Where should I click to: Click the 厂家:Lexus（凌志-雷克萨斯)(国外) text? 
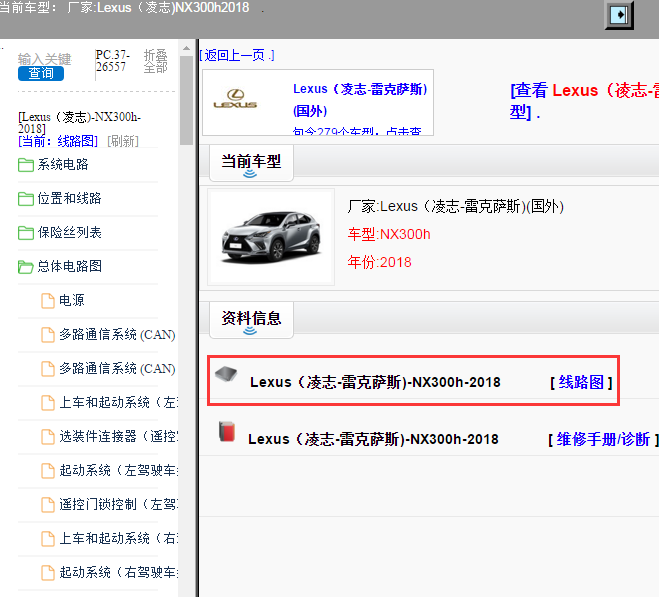click(x=455, y=206)
